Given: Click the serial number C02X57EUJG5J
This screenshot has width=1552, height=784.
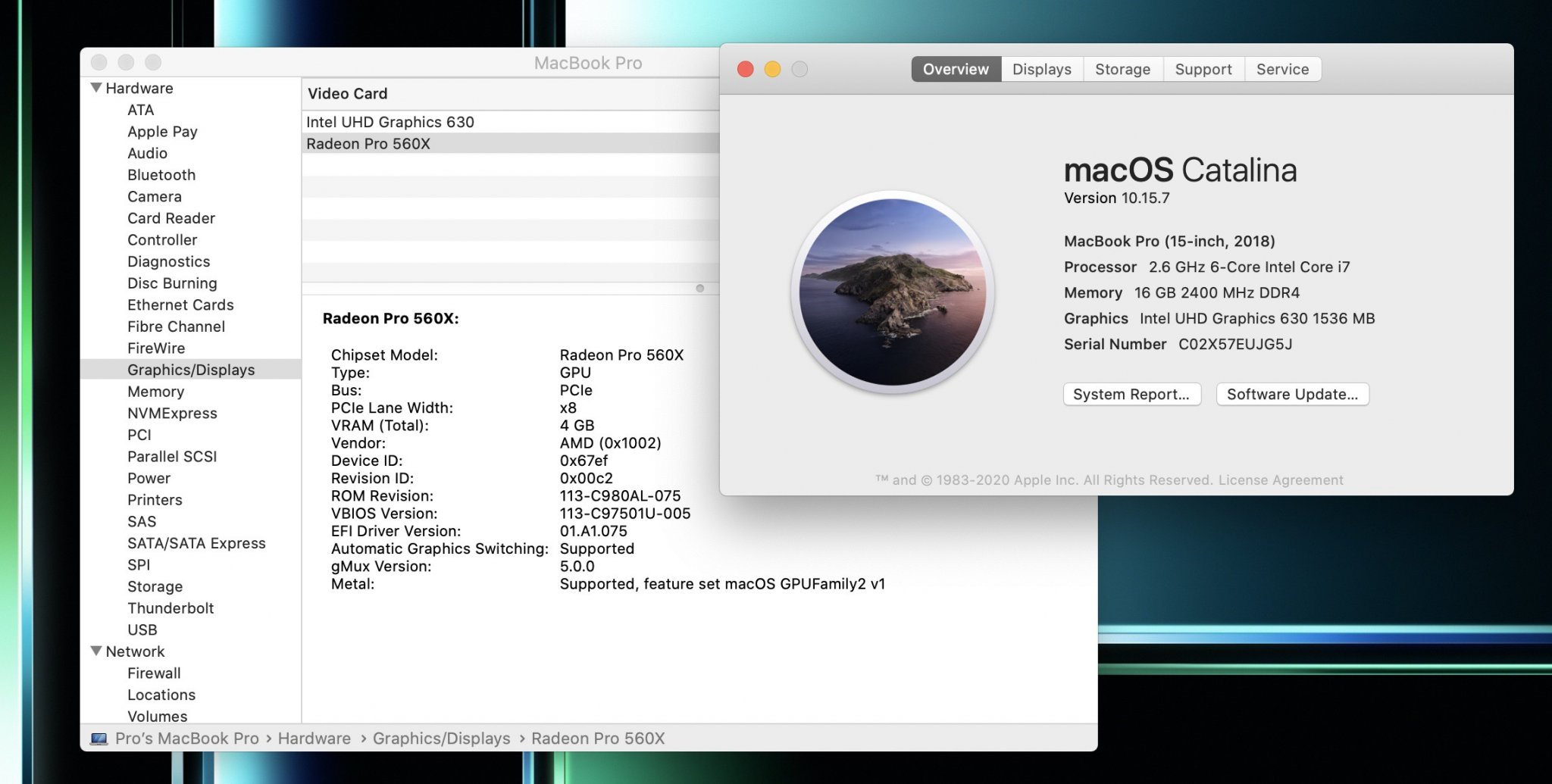Looking at the screenshot, I should [1235, 344].
